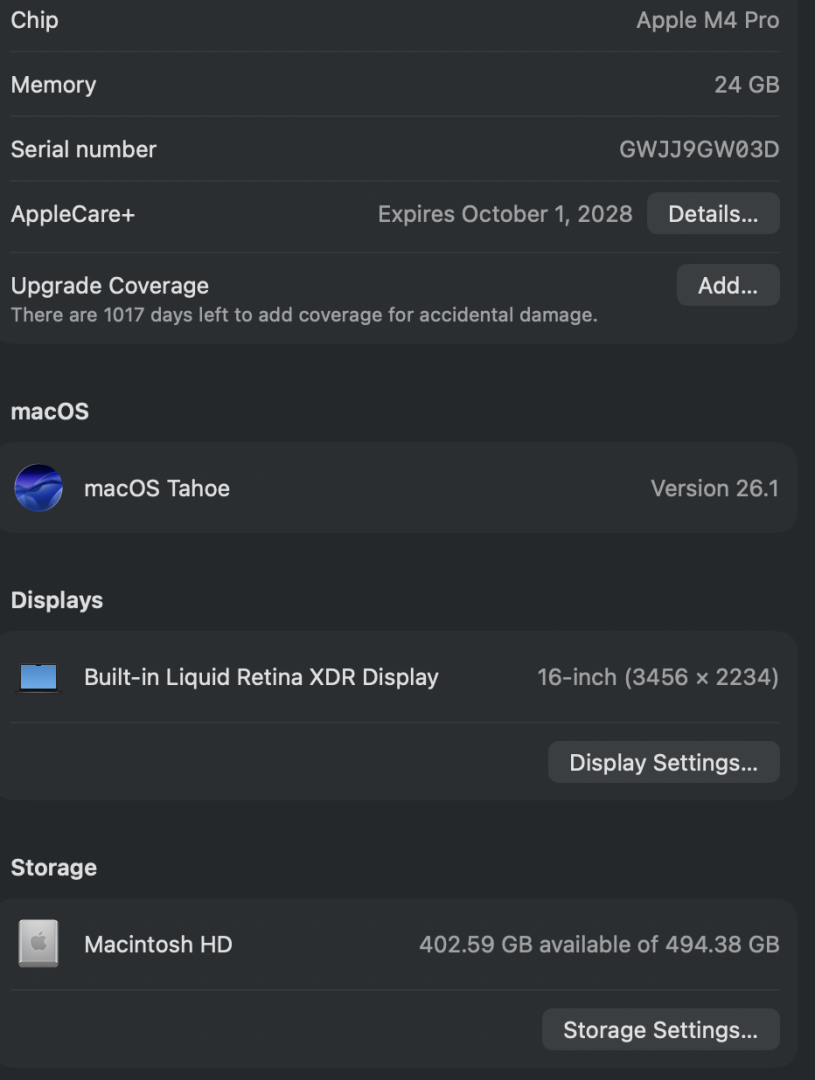Click the 402.59 GB available storage text
815x1080 pixels.
[598, 944]
